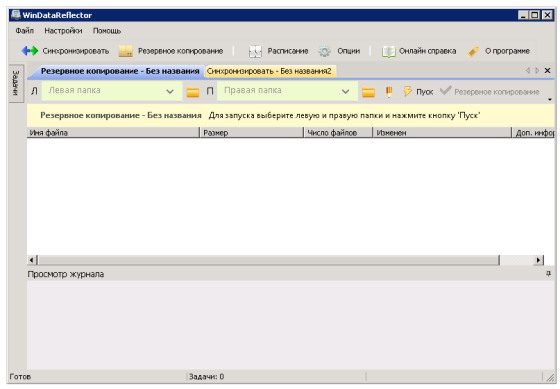Image resolution: width=560 pixels, height=389 pixels.
Task: Open the Файл menu
Action: 25,31
